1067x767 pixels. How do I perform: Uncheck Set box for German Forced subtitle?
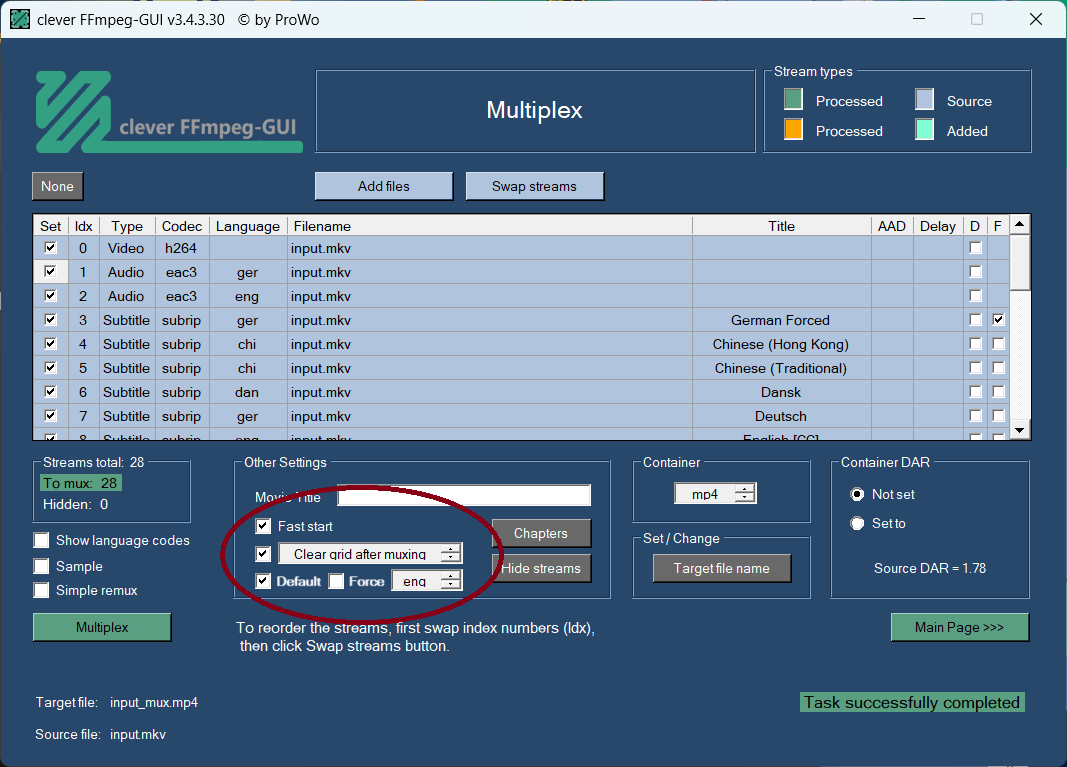point(50,320)
